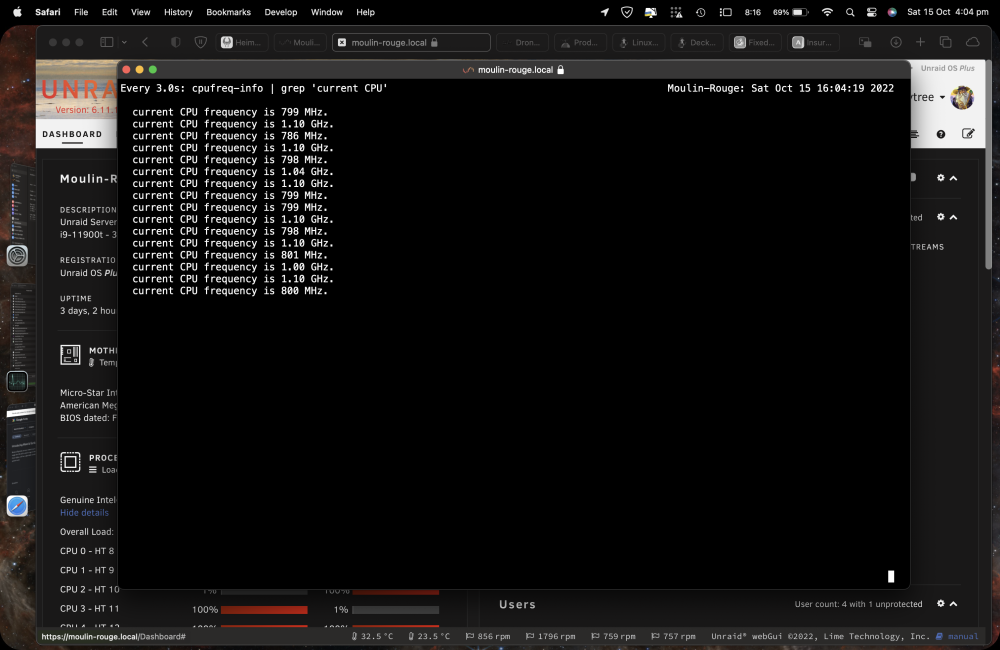
Task: Switch to the Mouli... tab
Action: 300,42
